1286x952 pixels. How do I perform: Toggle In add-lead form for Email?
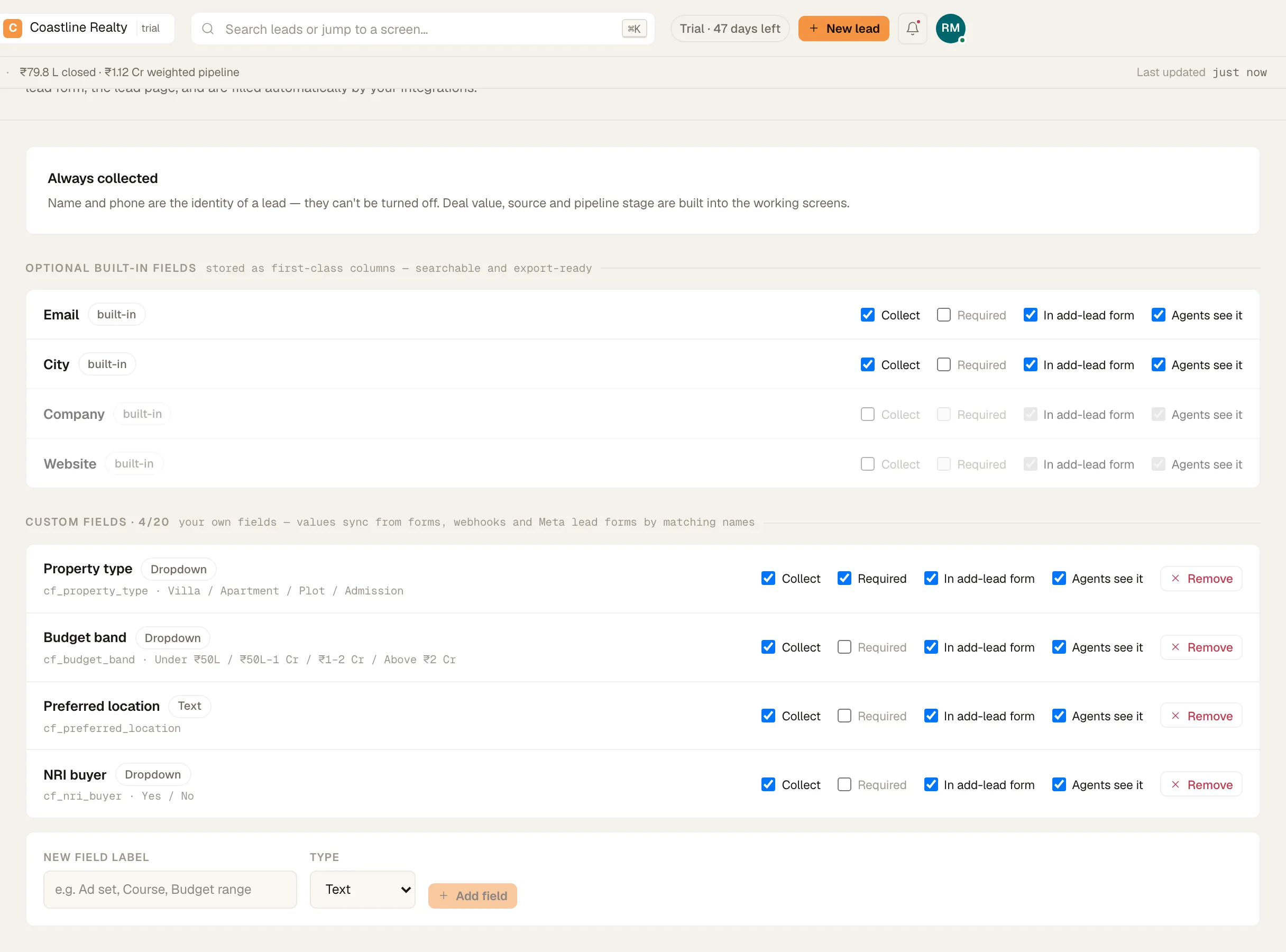click(x=1030, y=315)
